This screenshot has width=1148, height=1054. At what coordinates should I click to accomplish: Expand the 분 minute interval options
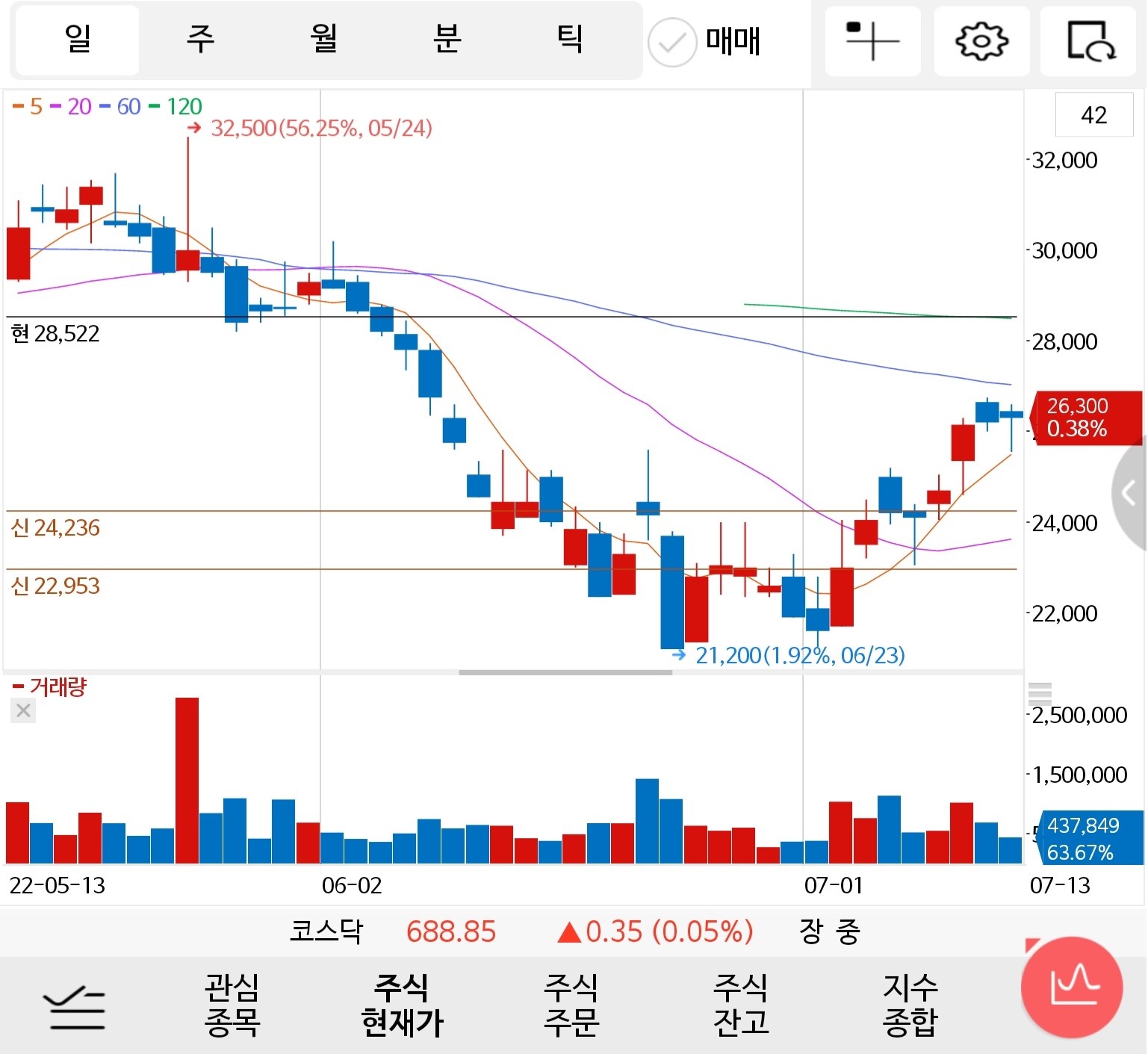click(x=446, y=41)
